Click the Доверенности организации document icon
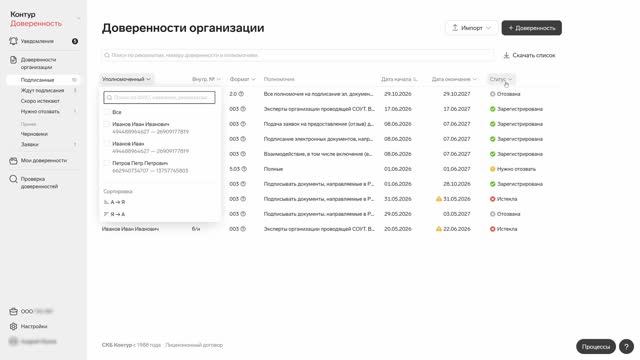This screenshot has width=640, height=360. (13, 60)
